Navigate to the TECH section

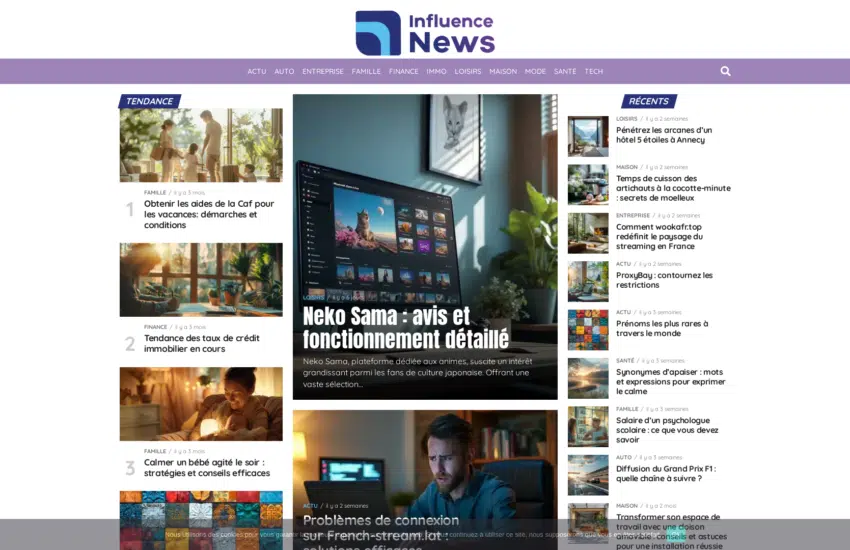tap(594, 71)
